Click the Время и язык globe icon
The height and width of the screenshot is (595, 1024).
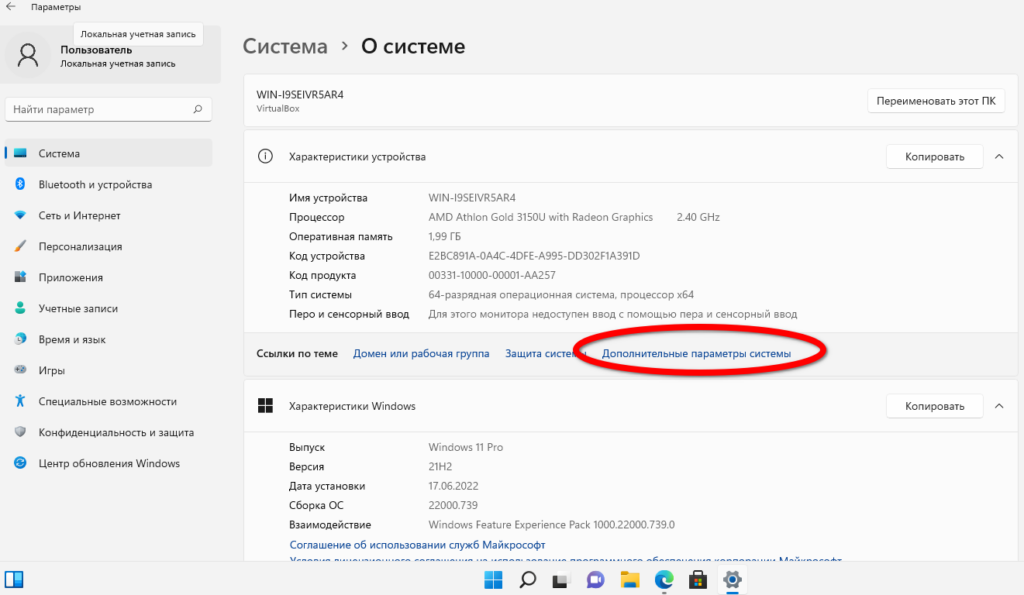click(x=20, y=338)
